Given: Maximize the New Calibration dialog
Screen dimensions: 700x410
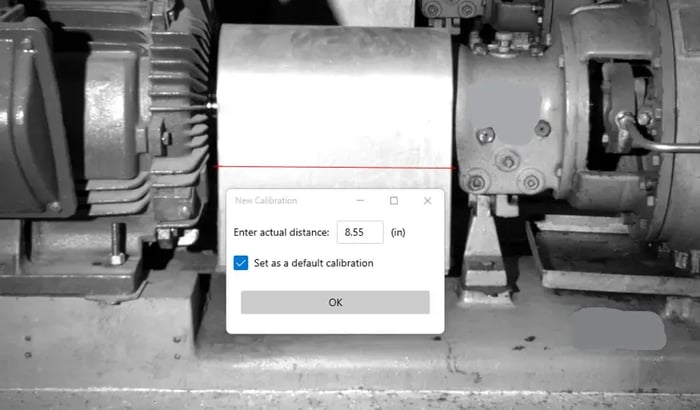Looking at the screenshot, I should (x=394, y=201).
